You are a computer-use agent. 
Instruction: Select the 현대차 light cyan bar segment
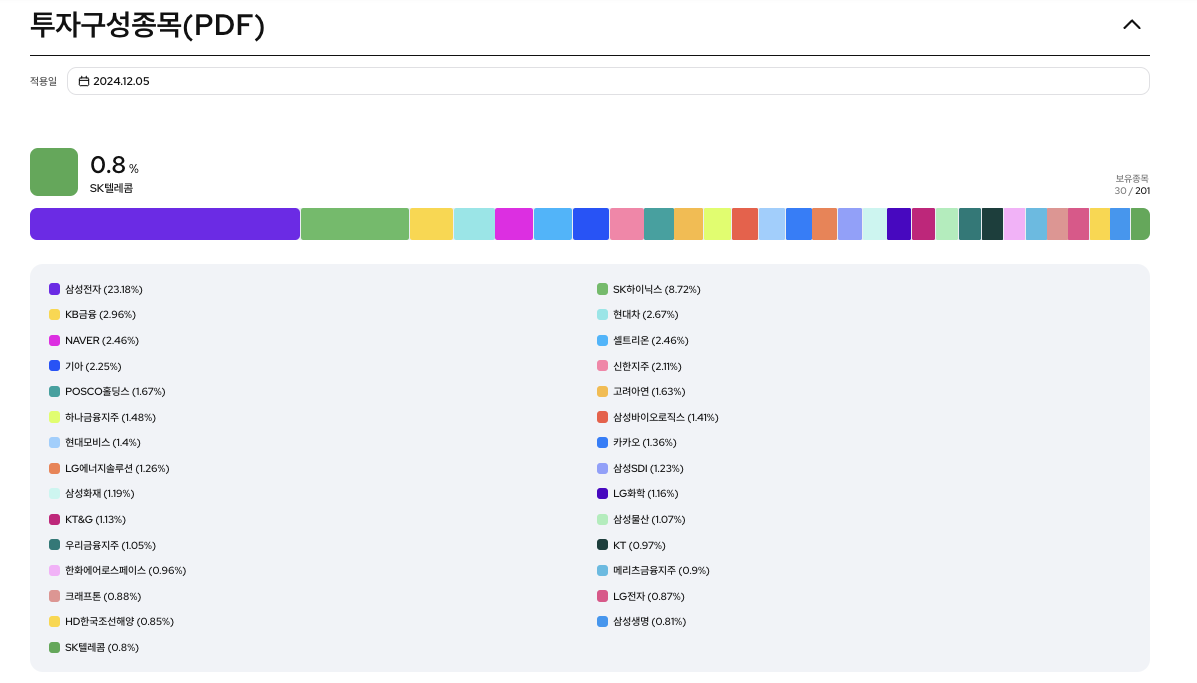coord(474,224)
